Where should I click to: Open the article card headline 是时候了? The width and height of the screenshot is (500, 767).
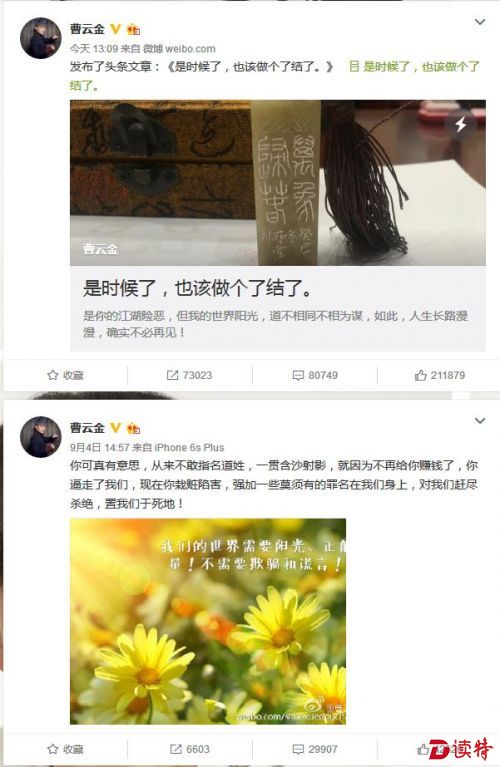(197, 289)
